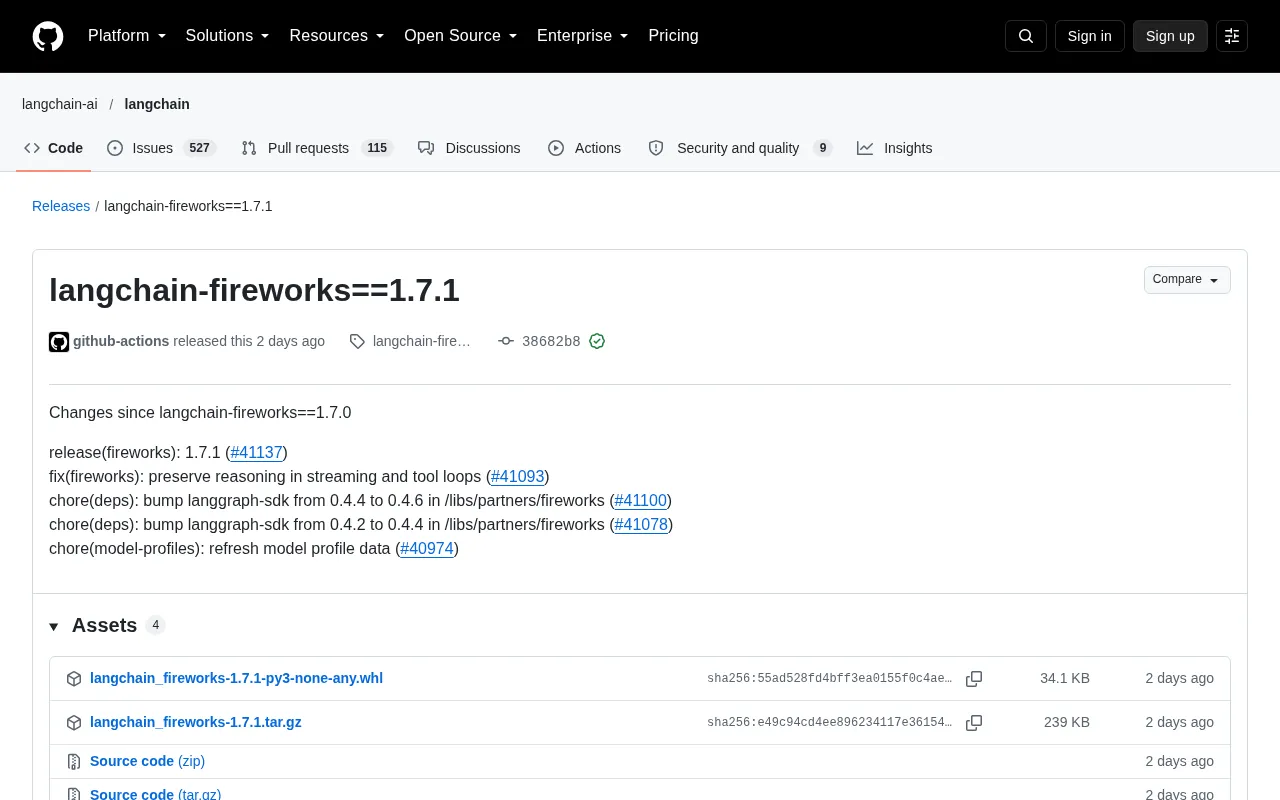This screenshot has height=800, width=1280.
Task: Copy sha256 of the tar.gz asset
Action: point(974,723)
